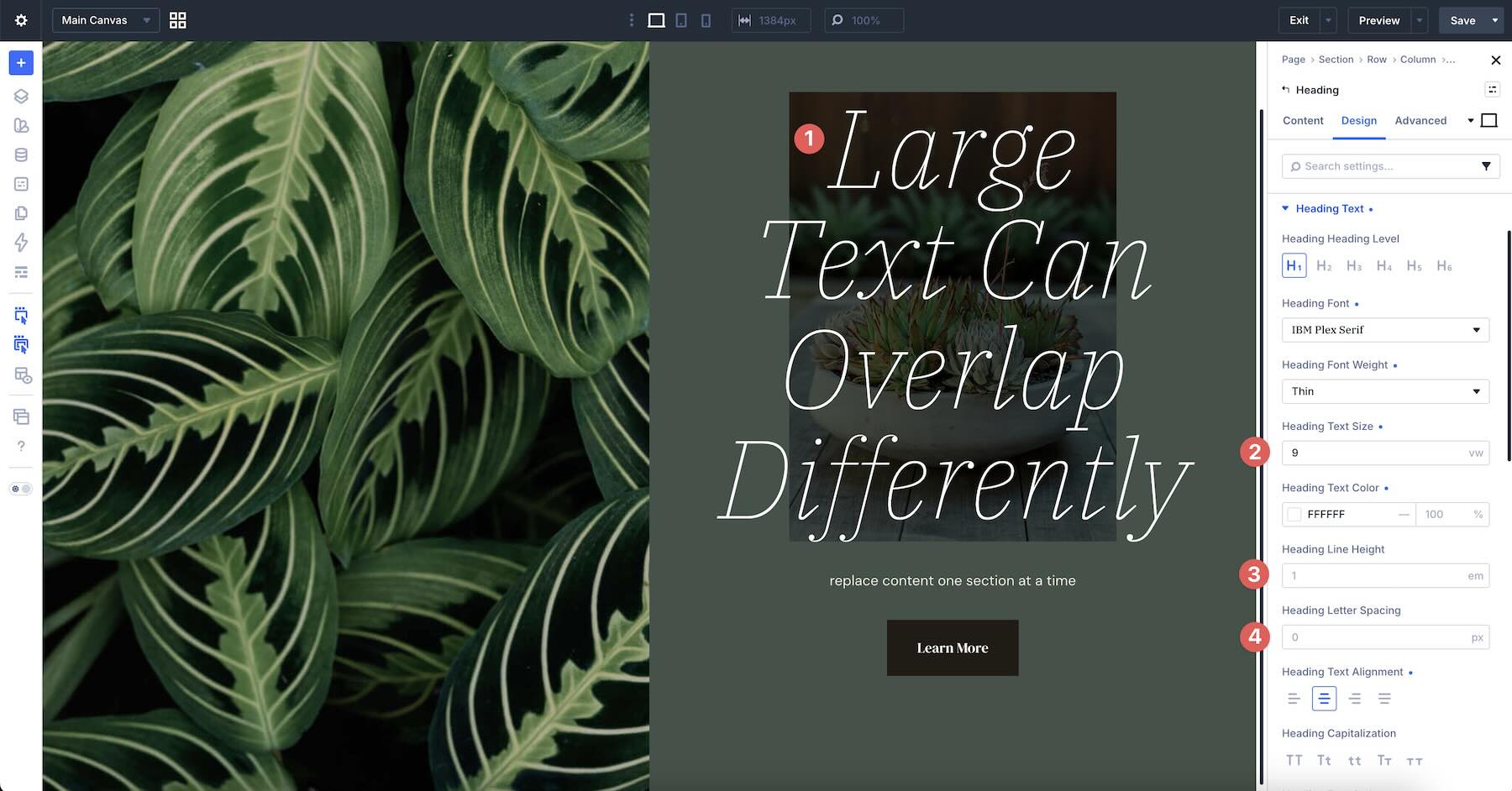Screen dimensions: 1512x791
Task: Select heading level H1
Action: pyautogui.click(x=1294, y=265)
